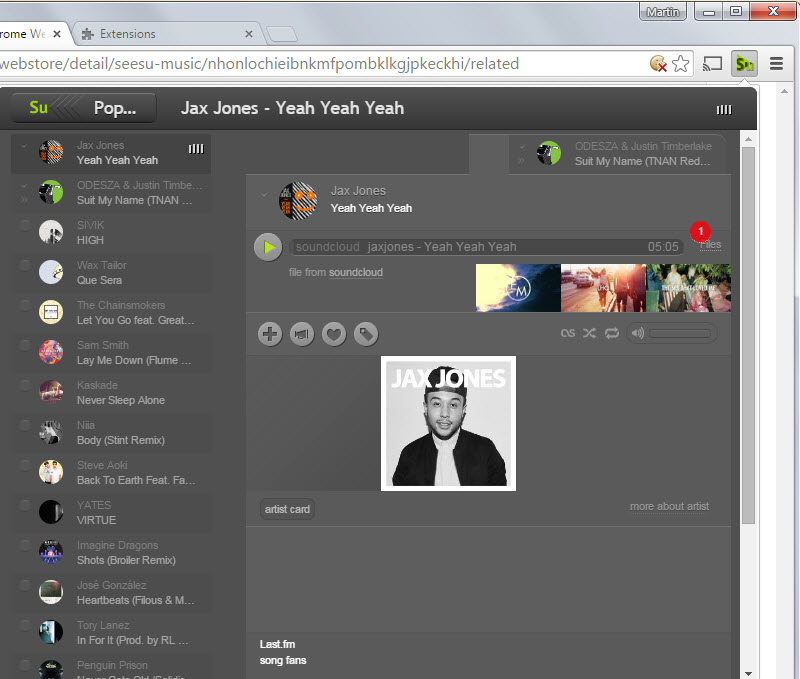Open the artist card button

[287, 509]
